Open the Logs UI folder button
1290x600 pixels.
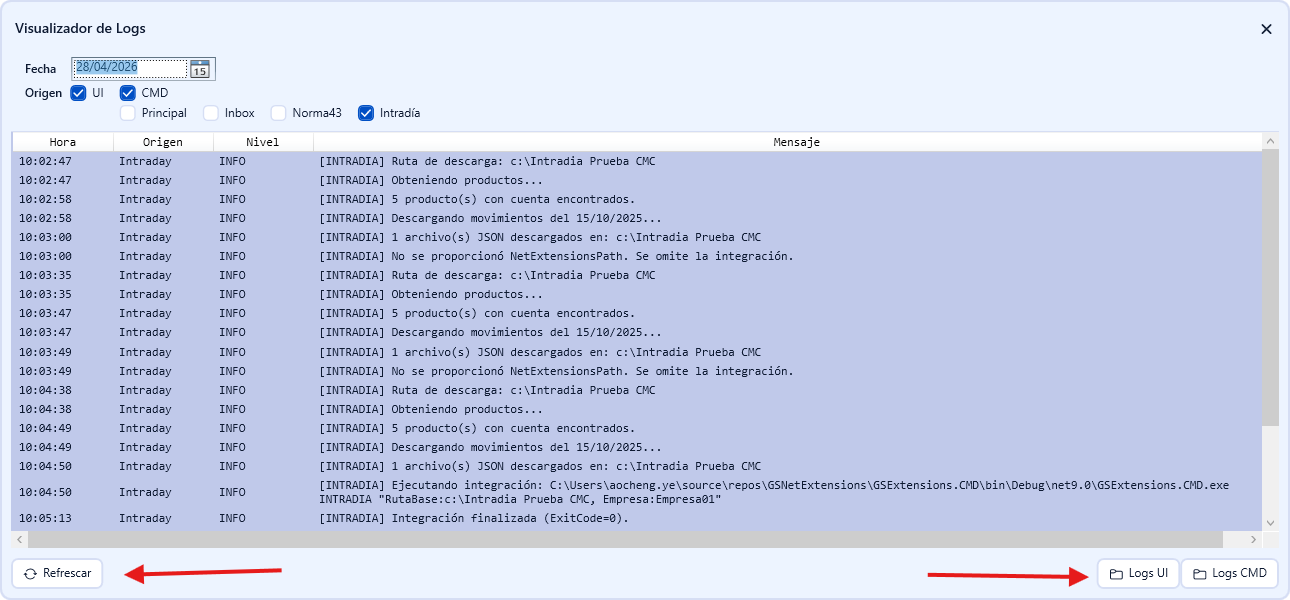coord(1138,573)
